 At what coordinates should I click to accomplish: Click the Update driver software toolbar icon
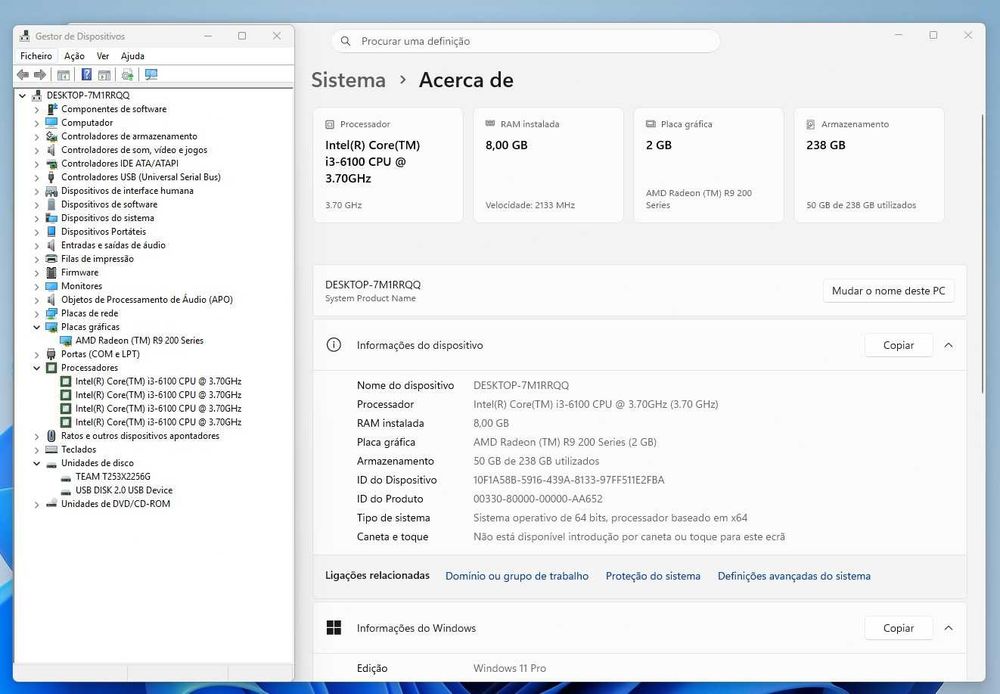pos(127,75)
